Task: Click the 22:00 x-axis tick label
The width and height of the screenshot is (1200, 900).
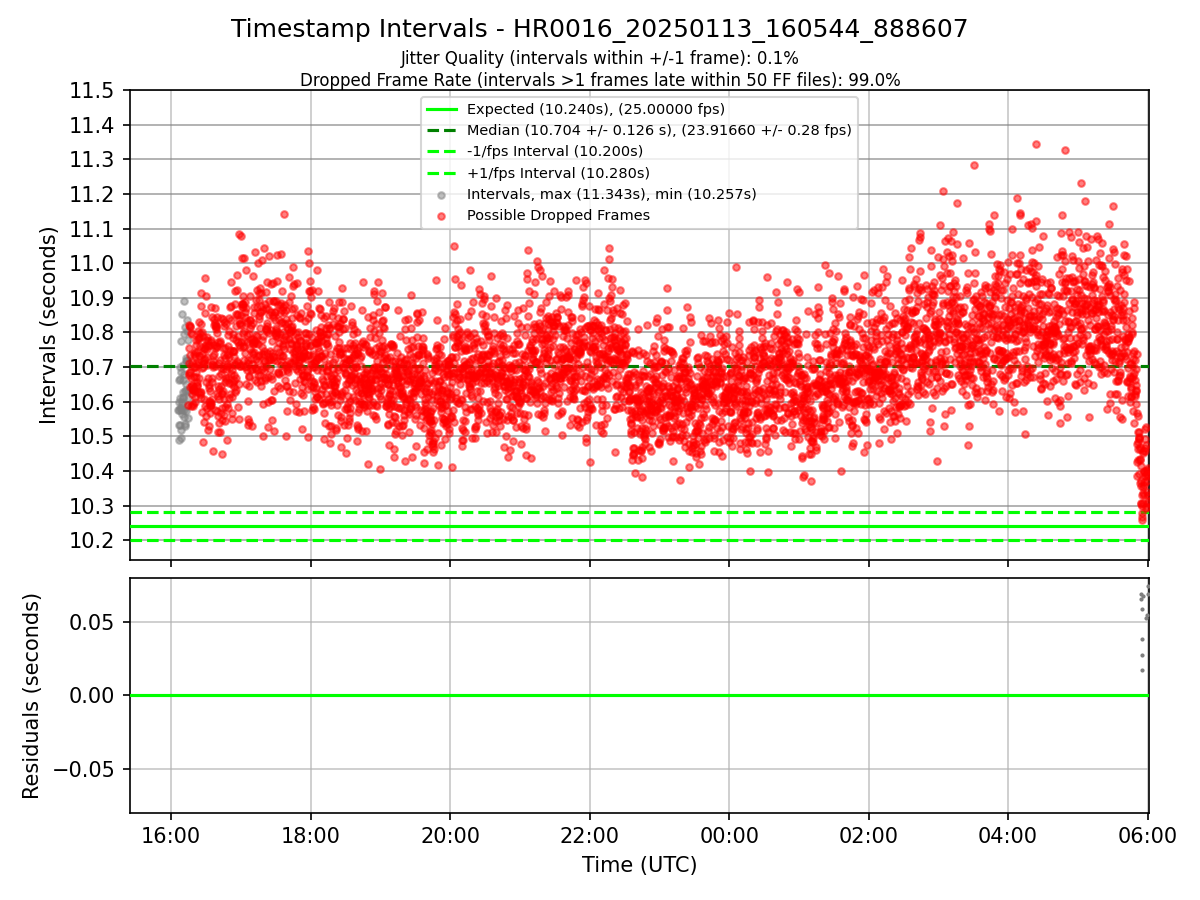Action: 589,834
